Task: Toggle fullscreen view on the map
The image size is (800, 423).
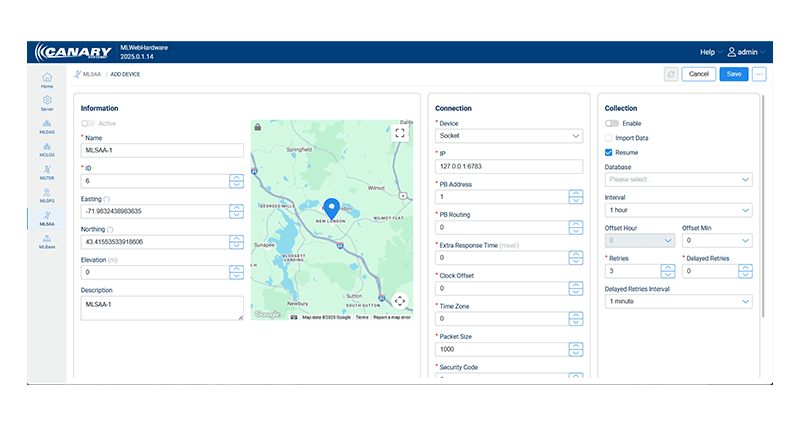Action: pos(399,133)
